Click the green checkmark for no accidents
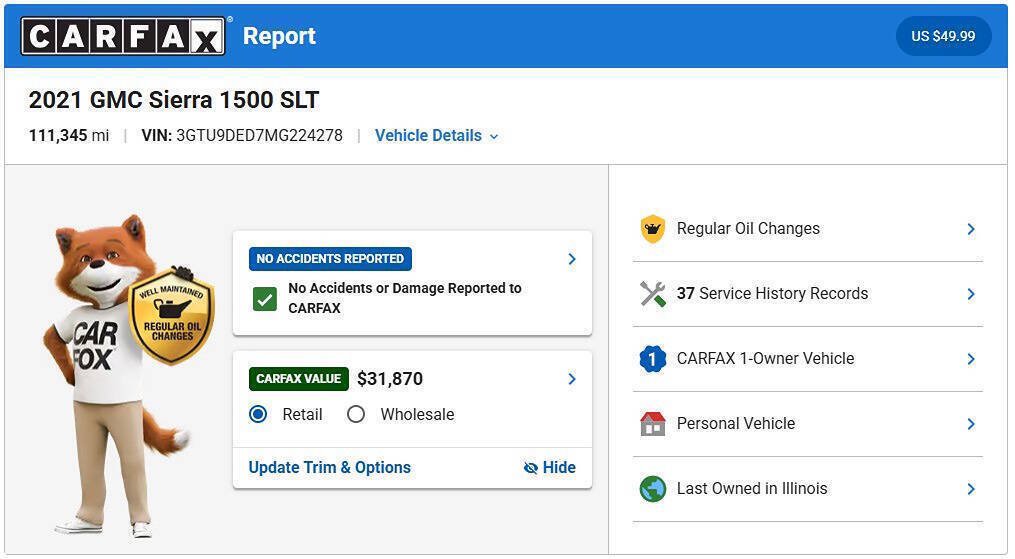This screenshot has width=1015, height=559. (265, 299)
